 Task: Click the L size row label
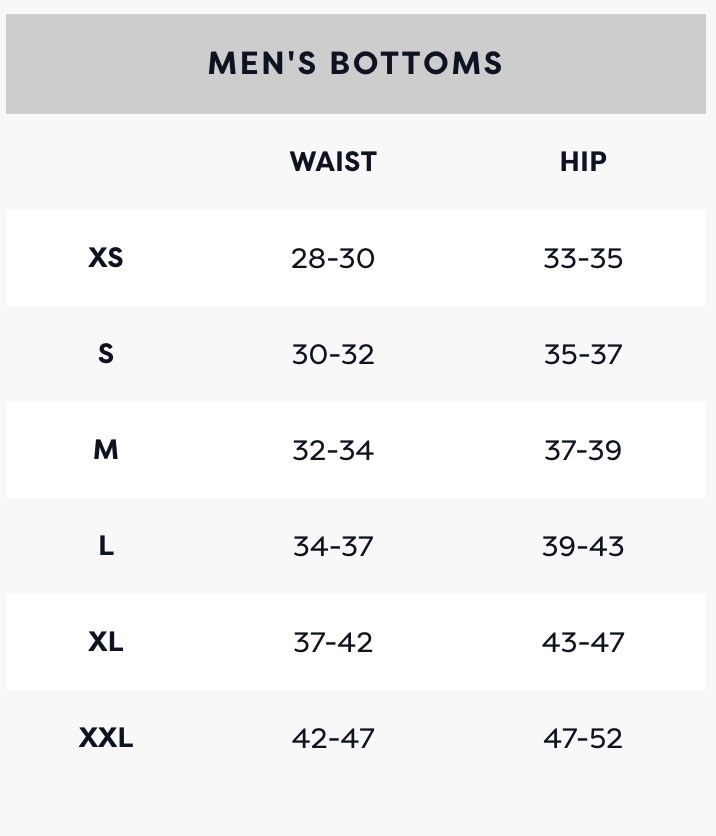(x=106, y=545)
